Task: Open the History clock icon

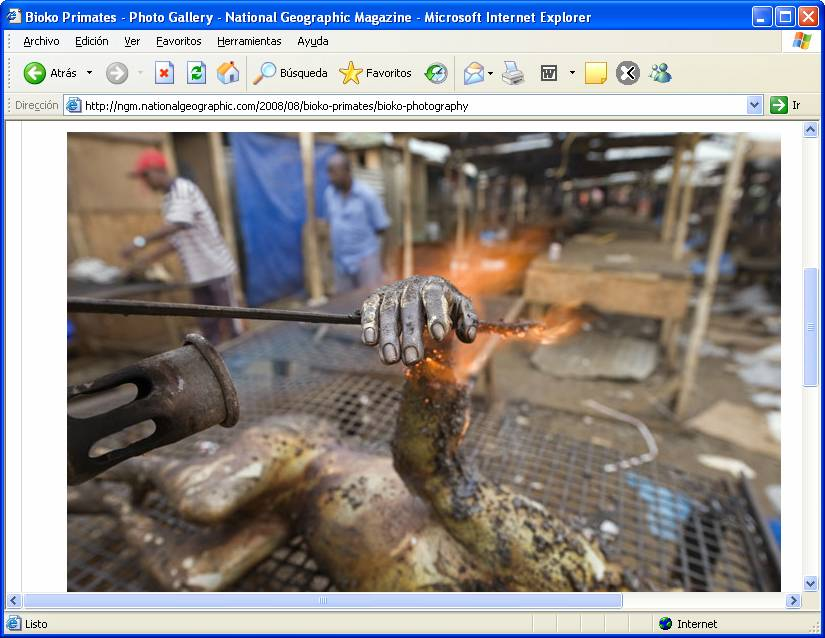Action: [x=436, y=73]
